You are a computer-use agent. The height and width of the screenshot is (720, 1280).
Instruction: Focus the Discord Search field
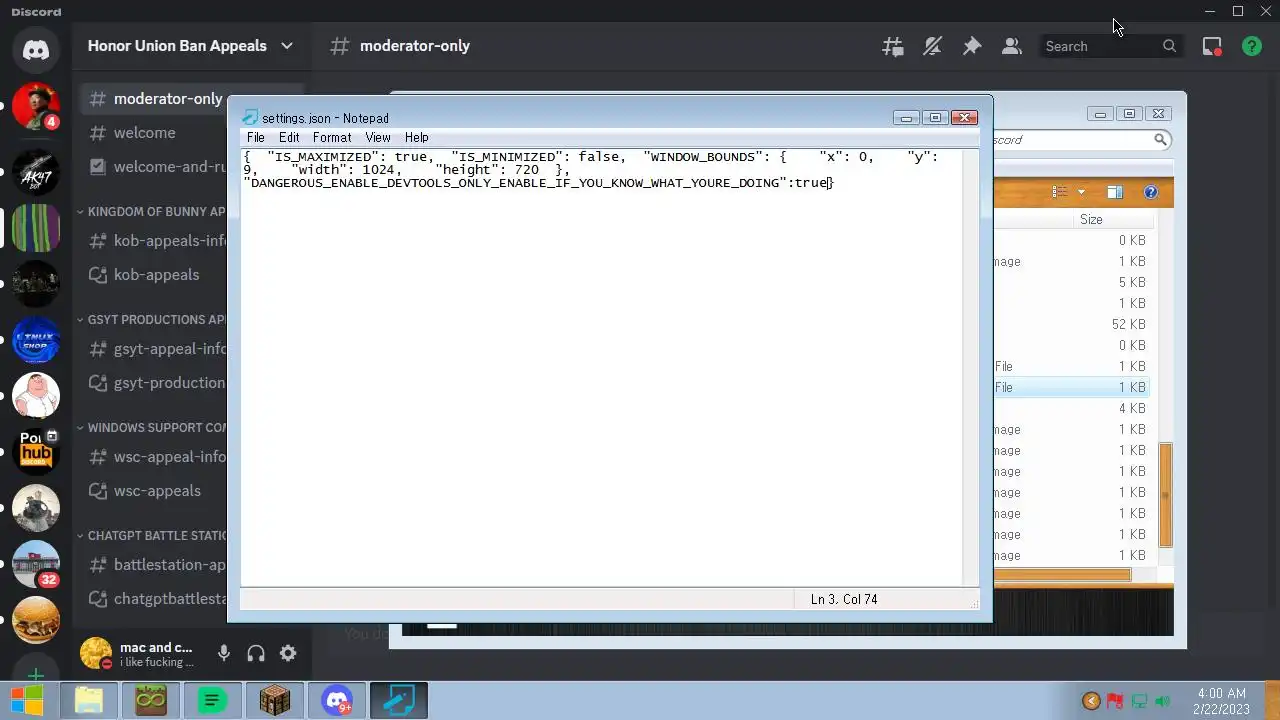coord(1110,46)
